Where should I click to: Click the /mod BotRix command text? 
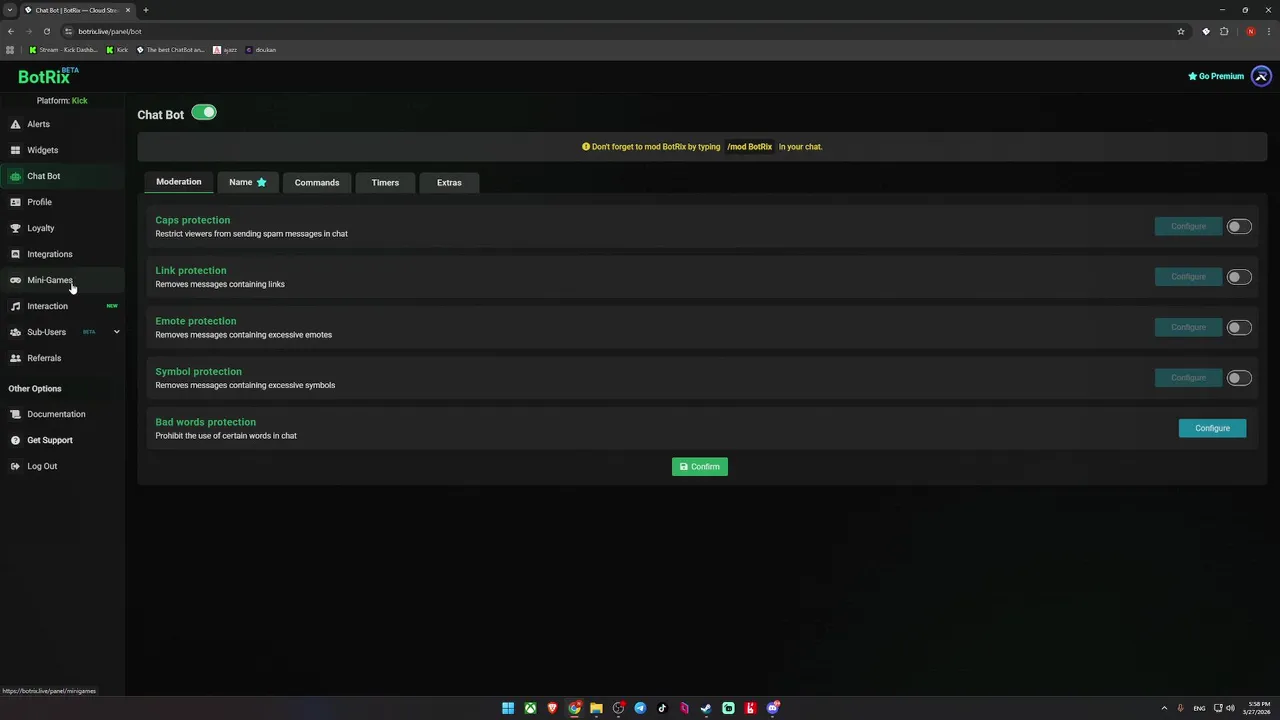(x=750, y=147)
